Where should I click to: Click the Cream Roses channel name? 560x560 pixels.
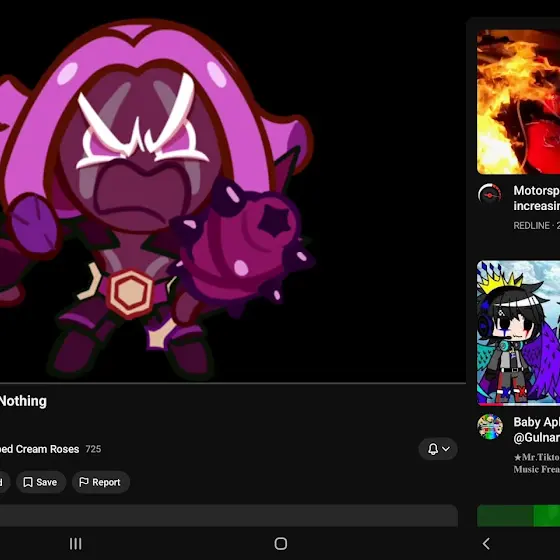[39, 449]
